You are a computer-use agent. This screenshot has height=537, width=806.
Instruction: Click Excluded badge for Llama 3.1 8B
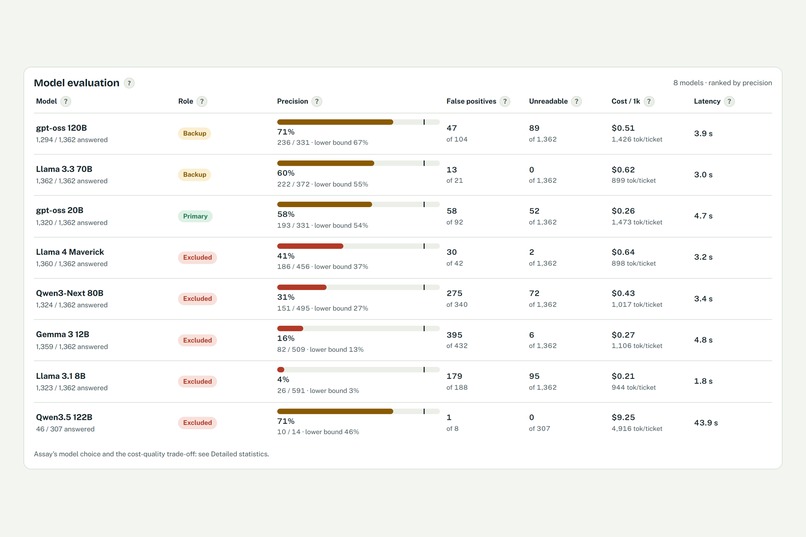pyautogui.click(x=197, y=381)
